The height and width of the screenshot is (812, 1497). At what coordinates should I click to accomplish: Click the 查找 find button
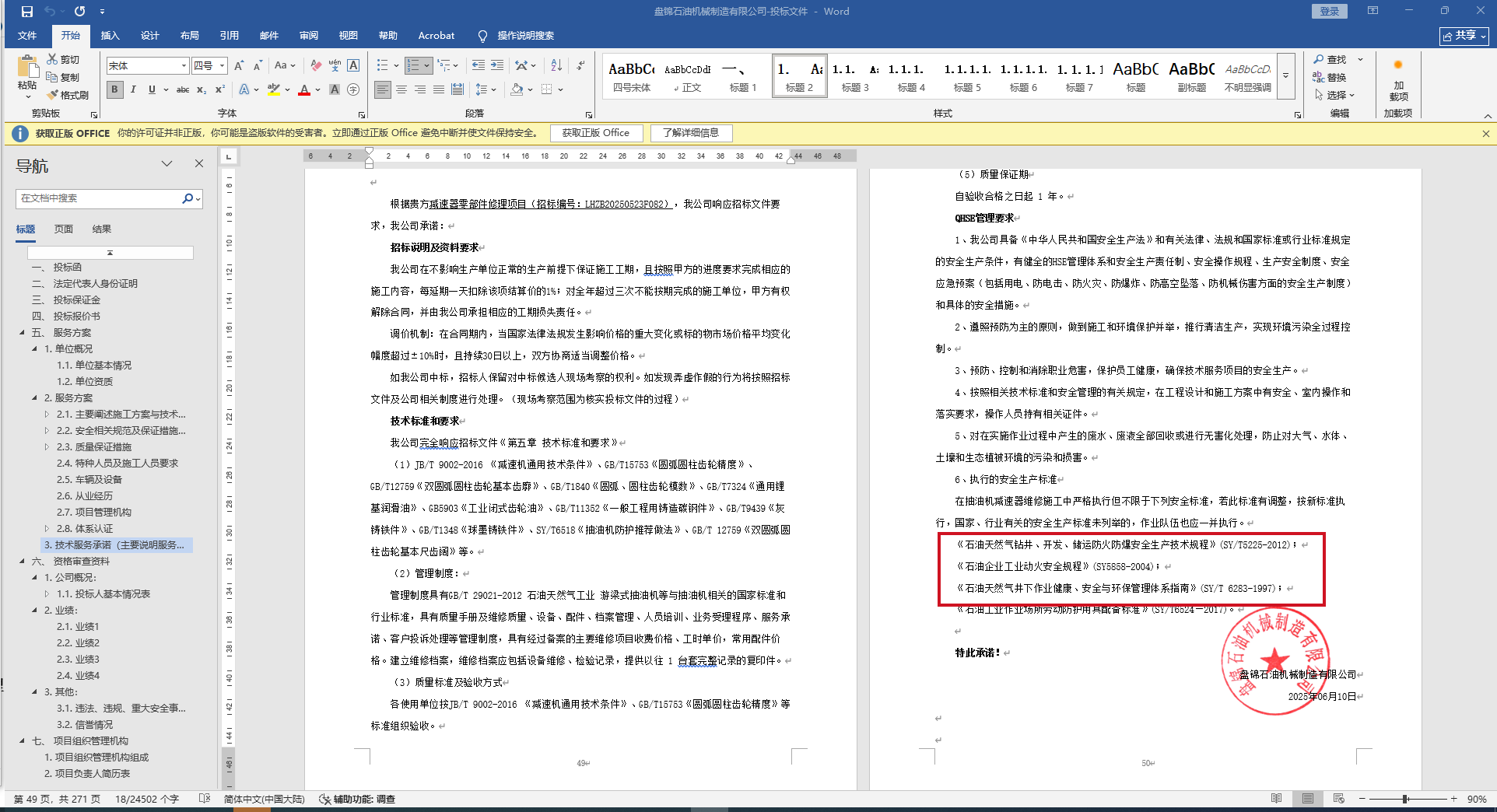1330,59
